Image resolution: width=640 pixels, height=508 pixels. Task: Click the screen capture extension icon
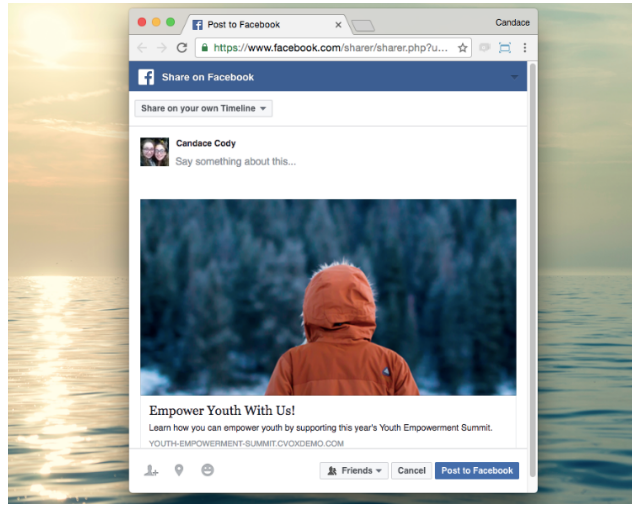tap(504, 48)
